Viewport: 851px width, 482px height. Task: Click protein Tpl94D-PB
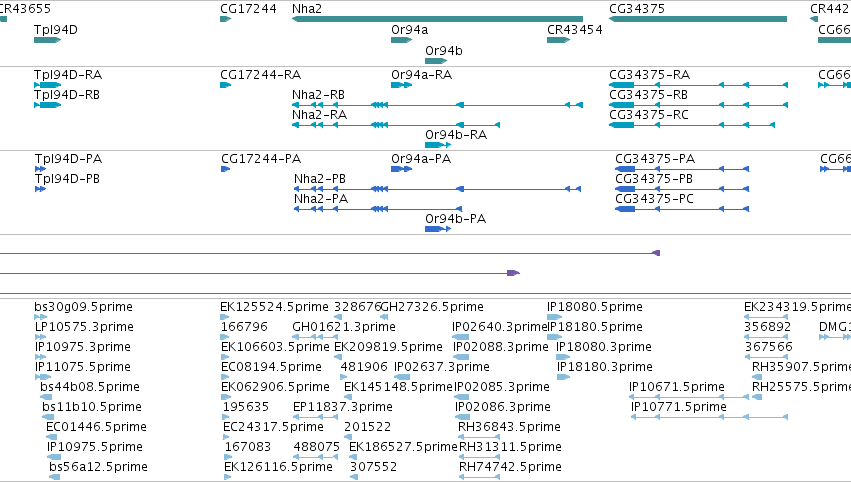[x=67, y=179]
